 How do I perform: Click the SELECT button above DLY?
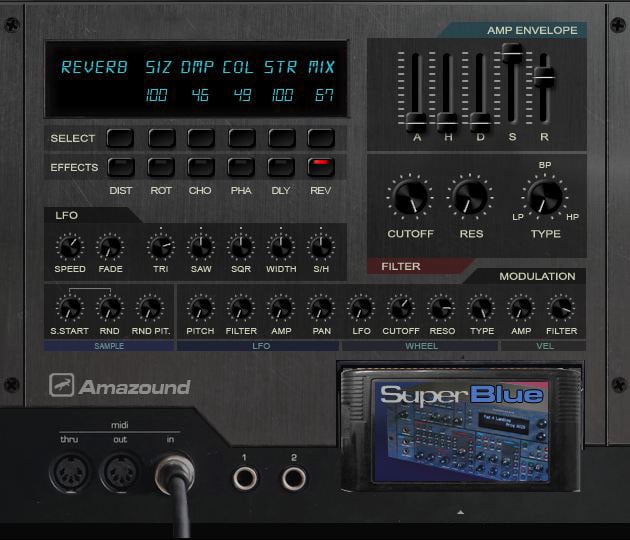[282, 138]
